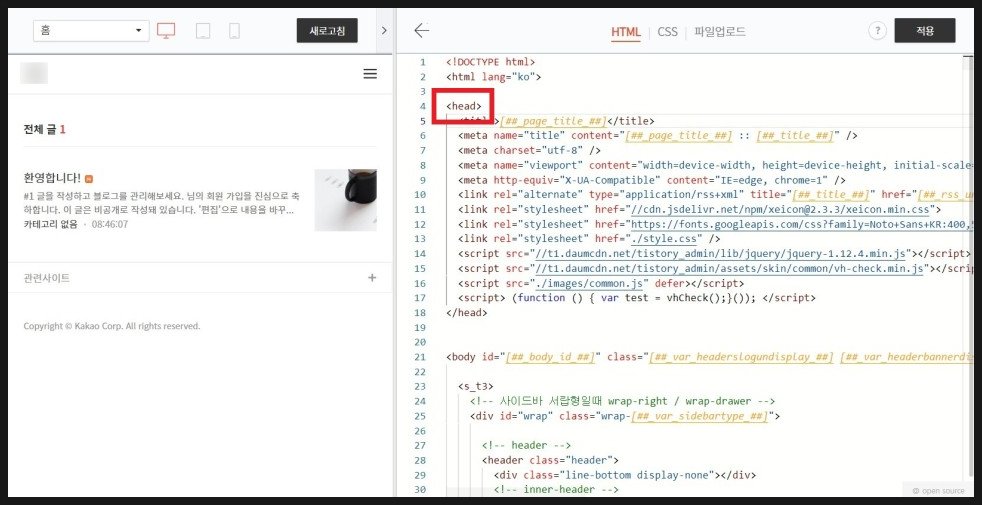
Task: Expand 관련사이트 with the plus icon
Action: [x=372, y=278]
